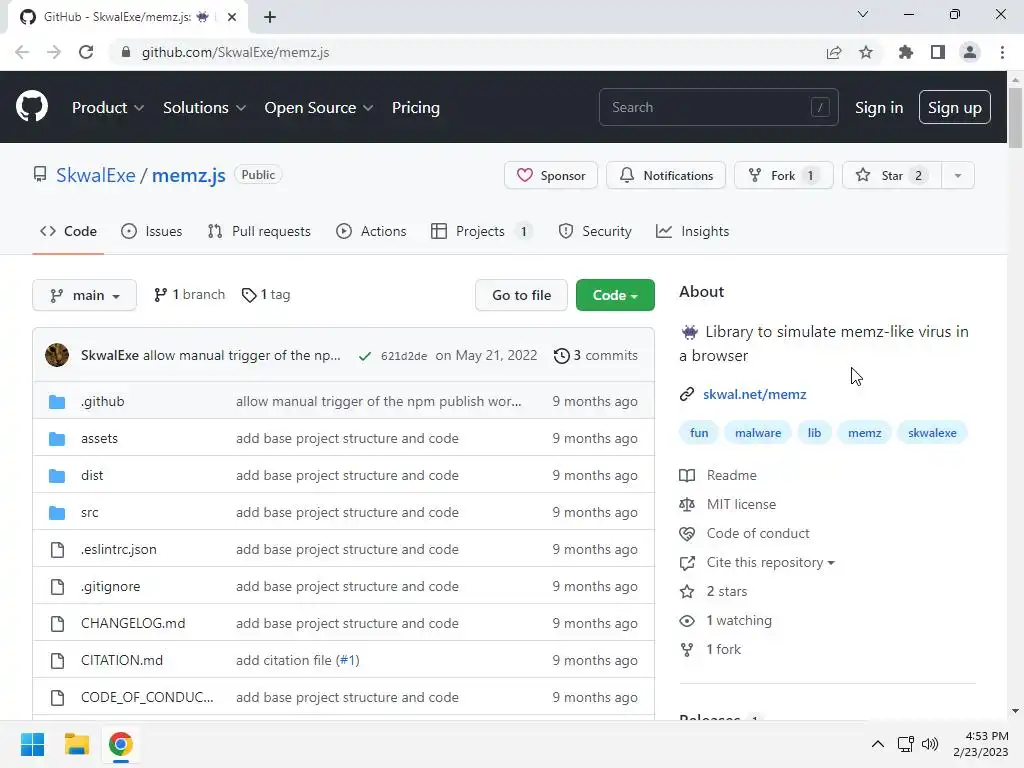Open a new Chrome tab
1024x768 pixels.
click(x=270, y=17)
